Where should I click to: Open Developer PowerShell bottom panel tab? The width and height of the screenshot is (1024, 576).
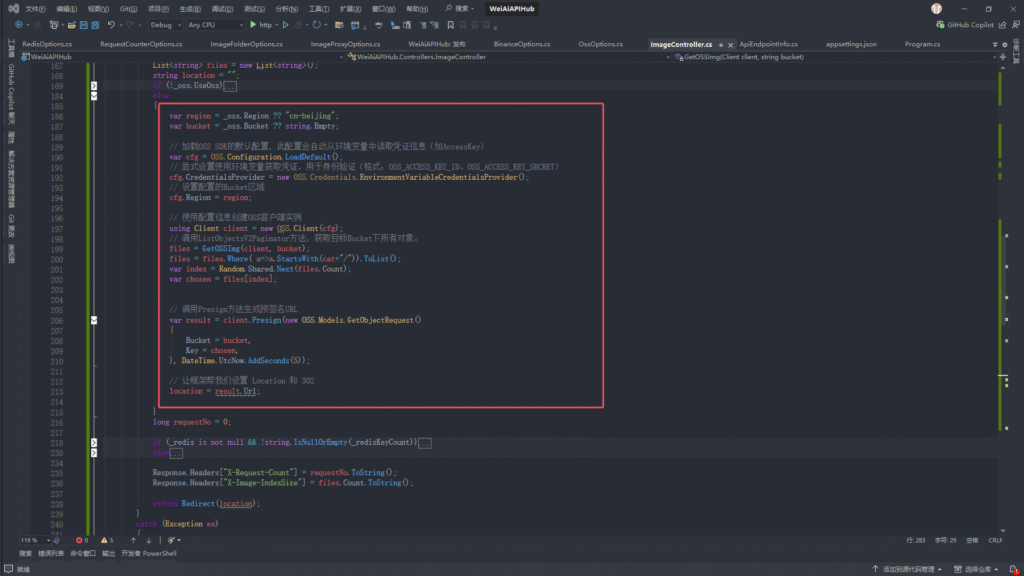click(x=149, y=552)
